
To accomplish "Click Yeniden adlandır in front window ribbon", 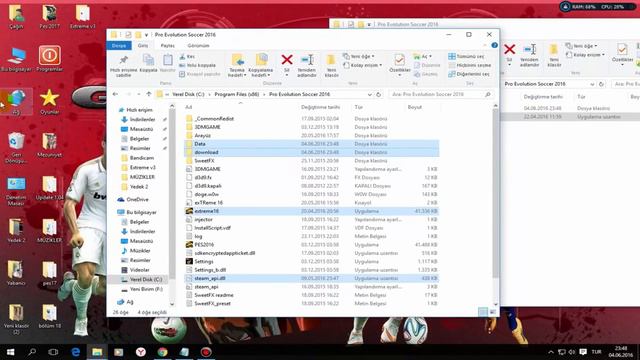I will (307, 65).
